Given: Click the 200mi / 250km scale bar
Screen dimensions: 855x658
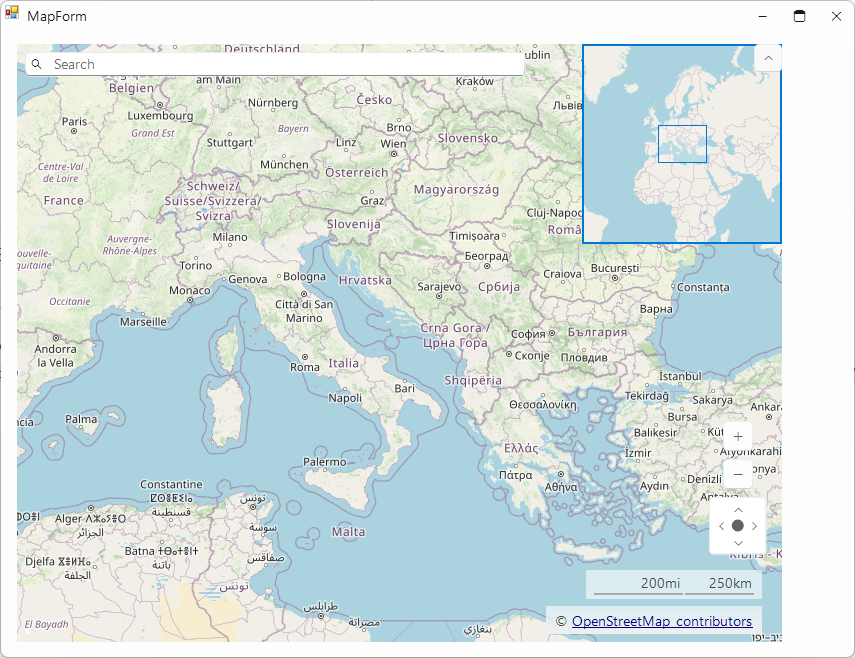Looking at the screenshot, I should [x=674, y=584].
